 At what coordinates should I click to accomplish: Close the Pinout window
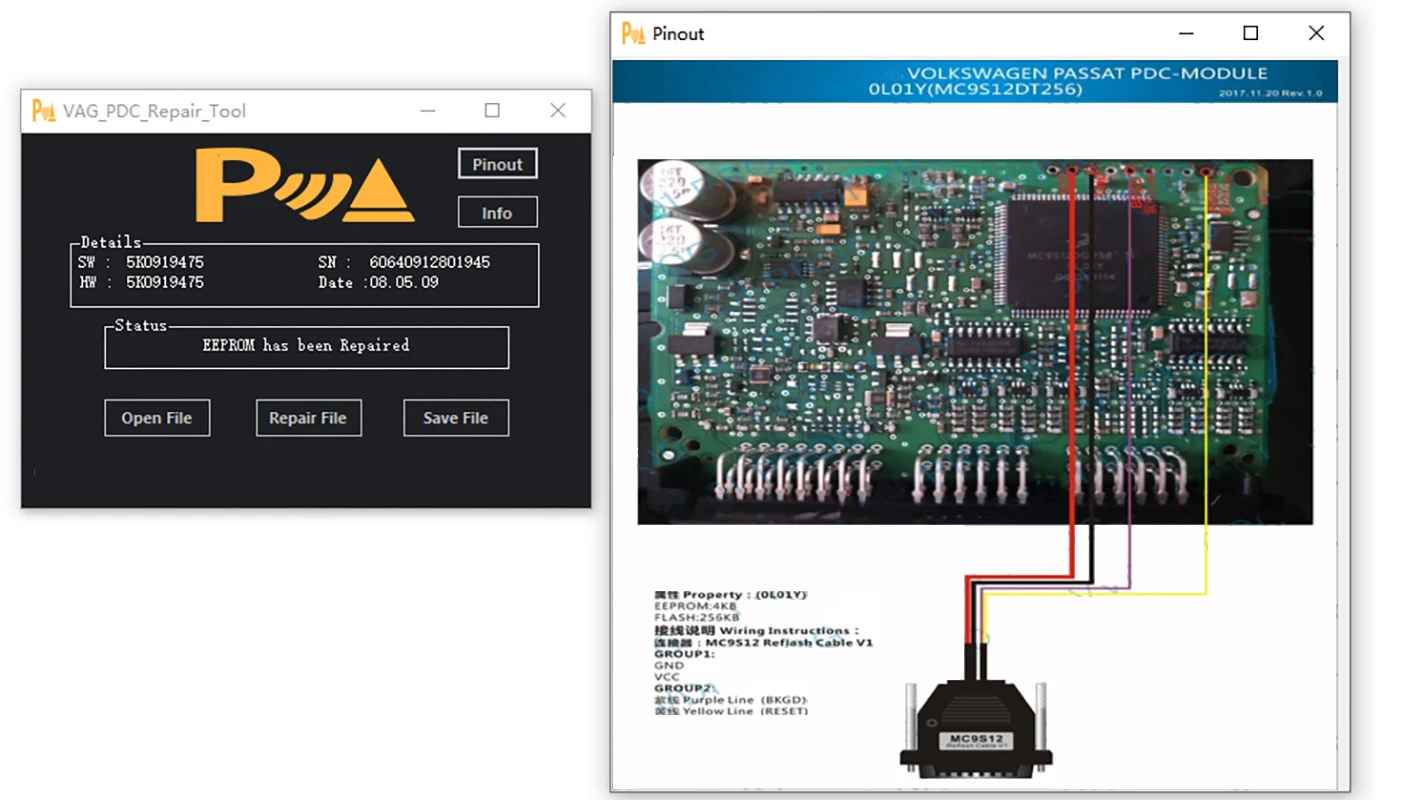pyautogui.click(x=1316, y=34)
